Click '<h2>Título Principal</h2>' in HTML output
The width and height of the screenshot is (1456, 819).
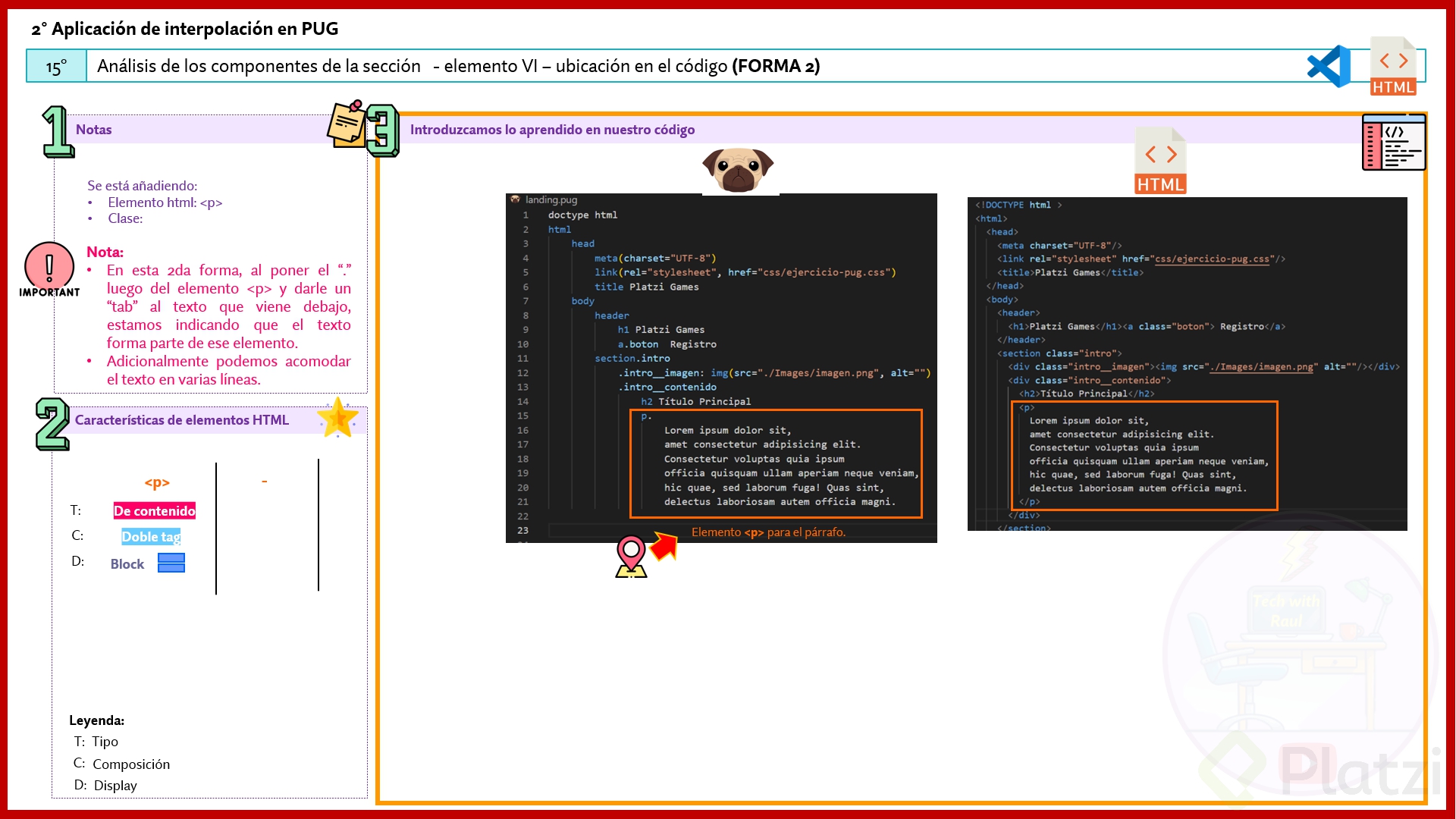pyautogui.click(x=1086, y=394)
